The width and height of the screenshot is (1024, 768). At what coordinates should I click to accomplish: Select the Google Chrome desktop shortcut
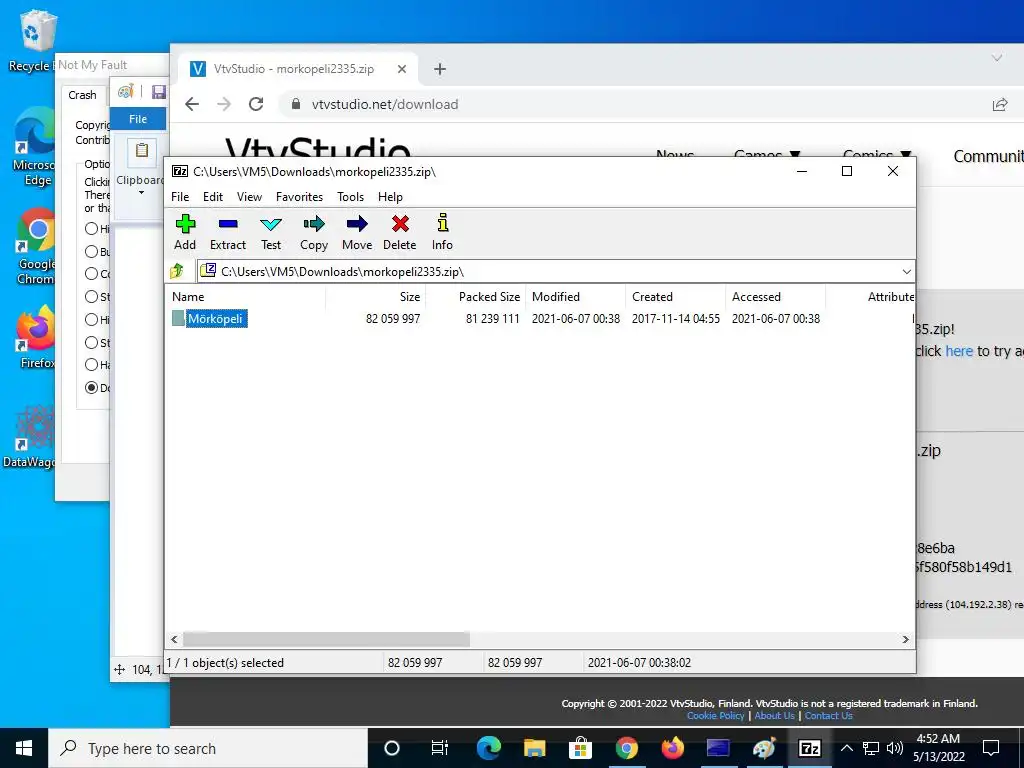pos(35,247)
